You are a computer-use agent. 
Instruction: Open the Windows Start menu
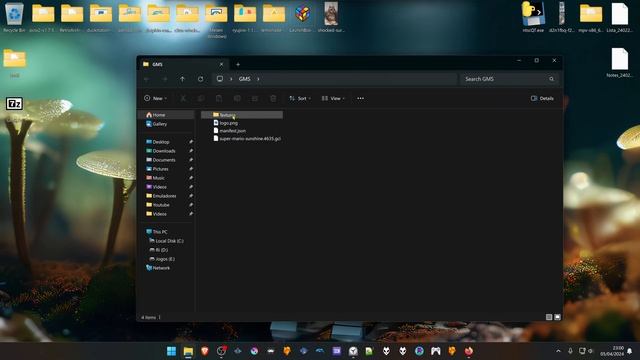click(x=171, y=351)
